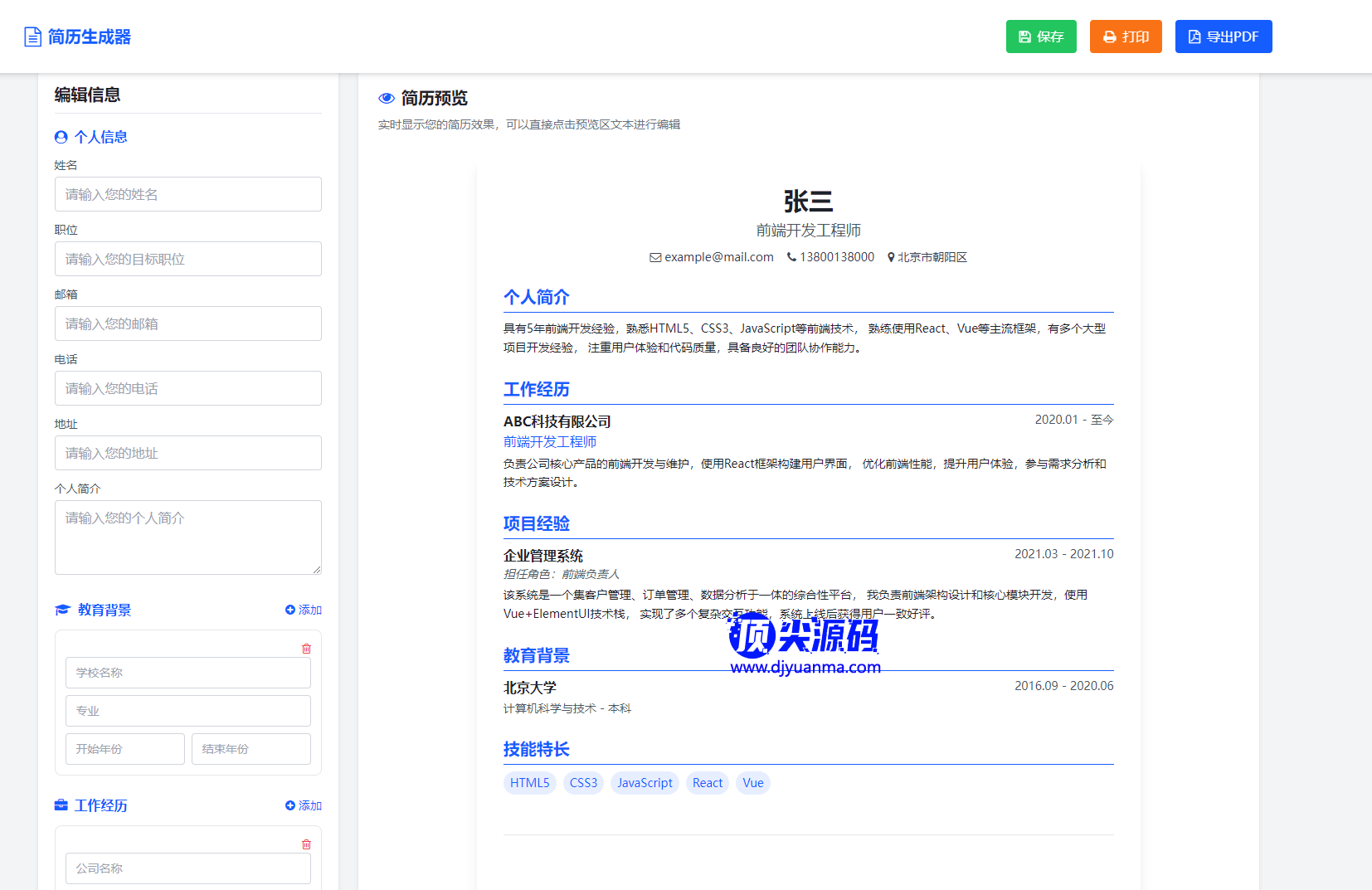The width and height of the screenshot is (1372, 890).
Task: Click the graduation cap icon for 教育背景
Action: pyautogui.click(x=62, y=610)
